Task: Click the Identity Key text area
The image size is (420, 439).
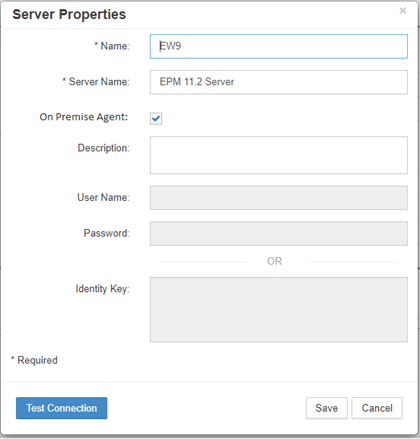Action: tap(279, 309)
